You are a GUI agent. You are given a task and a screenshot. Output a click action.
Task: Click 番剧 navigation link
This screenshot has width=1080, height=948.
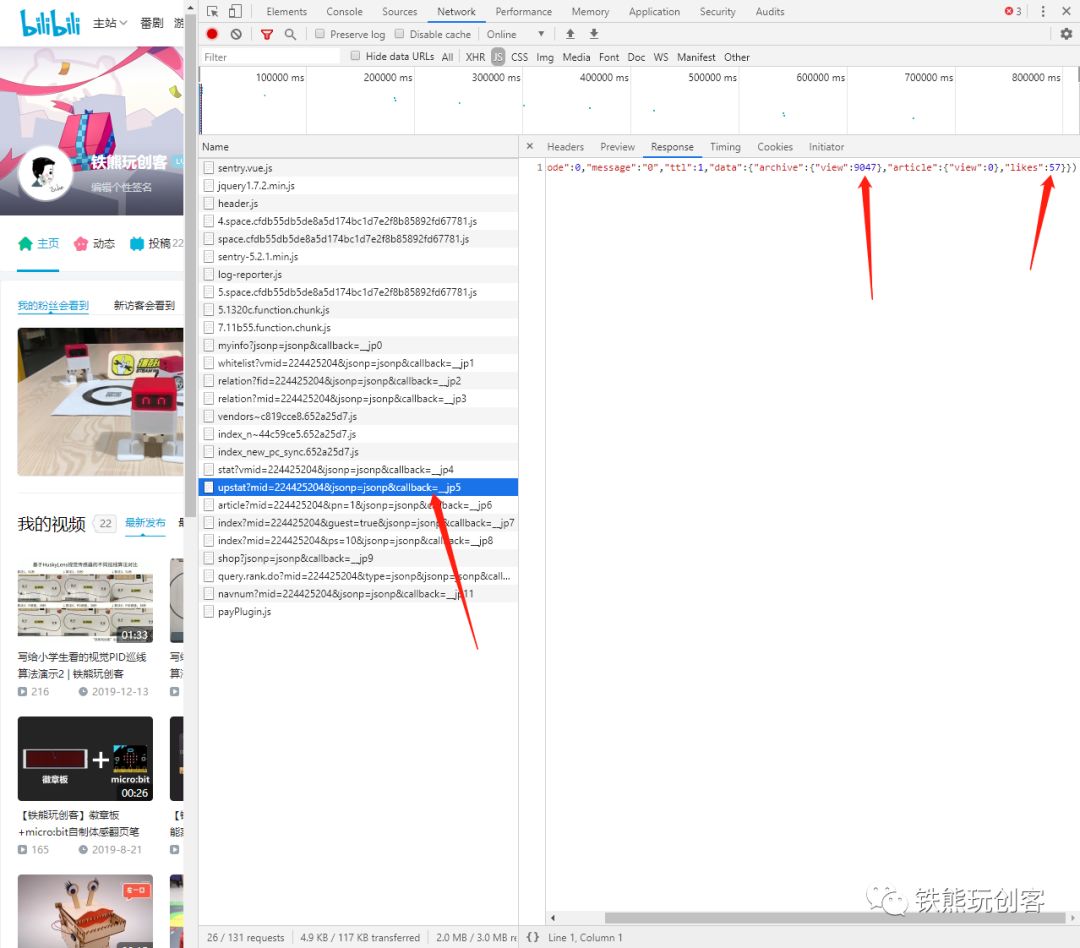point(152,23)
